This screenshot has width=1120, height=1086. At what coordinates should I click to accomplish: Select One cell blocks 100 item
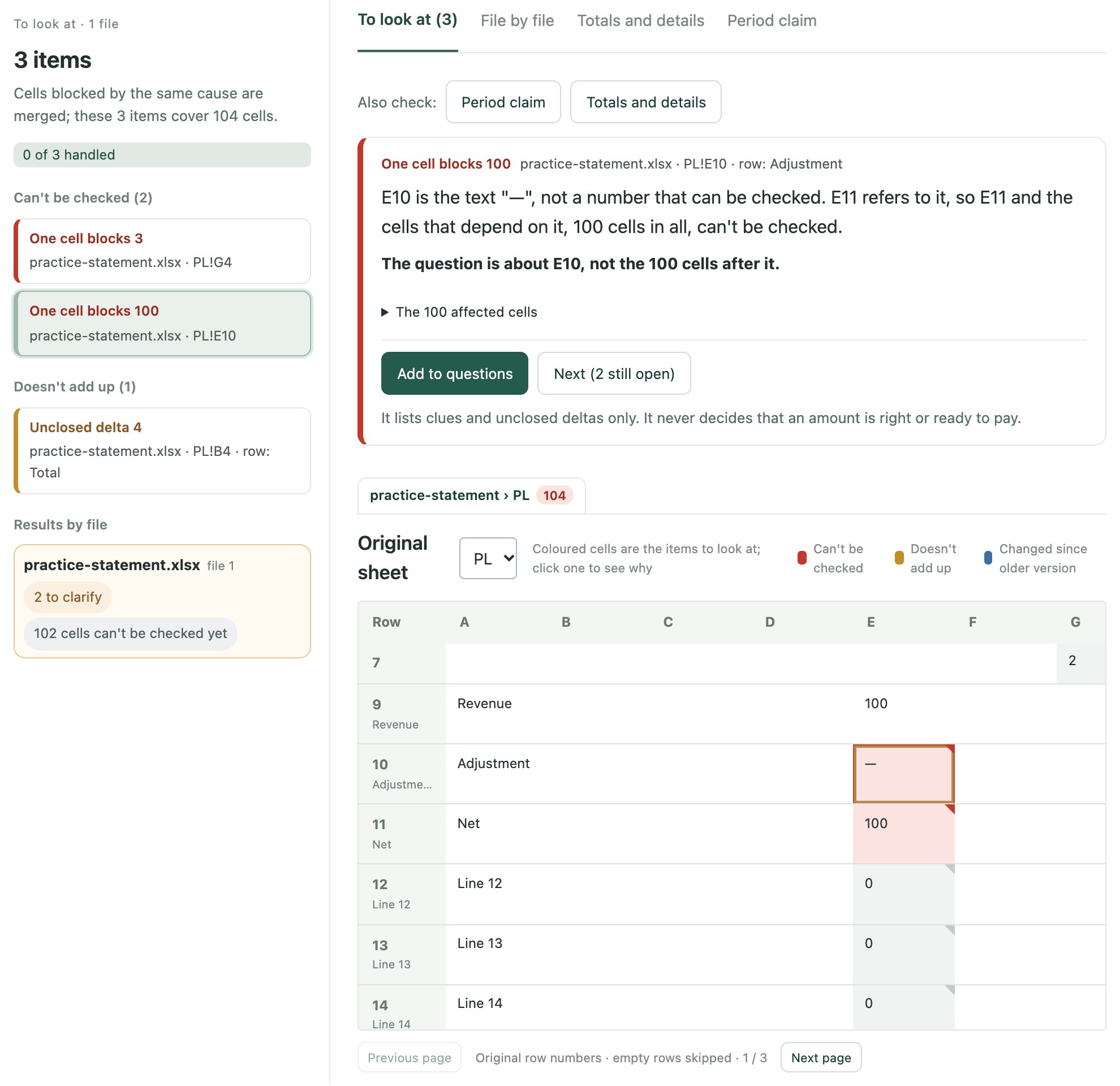point(163,325)
